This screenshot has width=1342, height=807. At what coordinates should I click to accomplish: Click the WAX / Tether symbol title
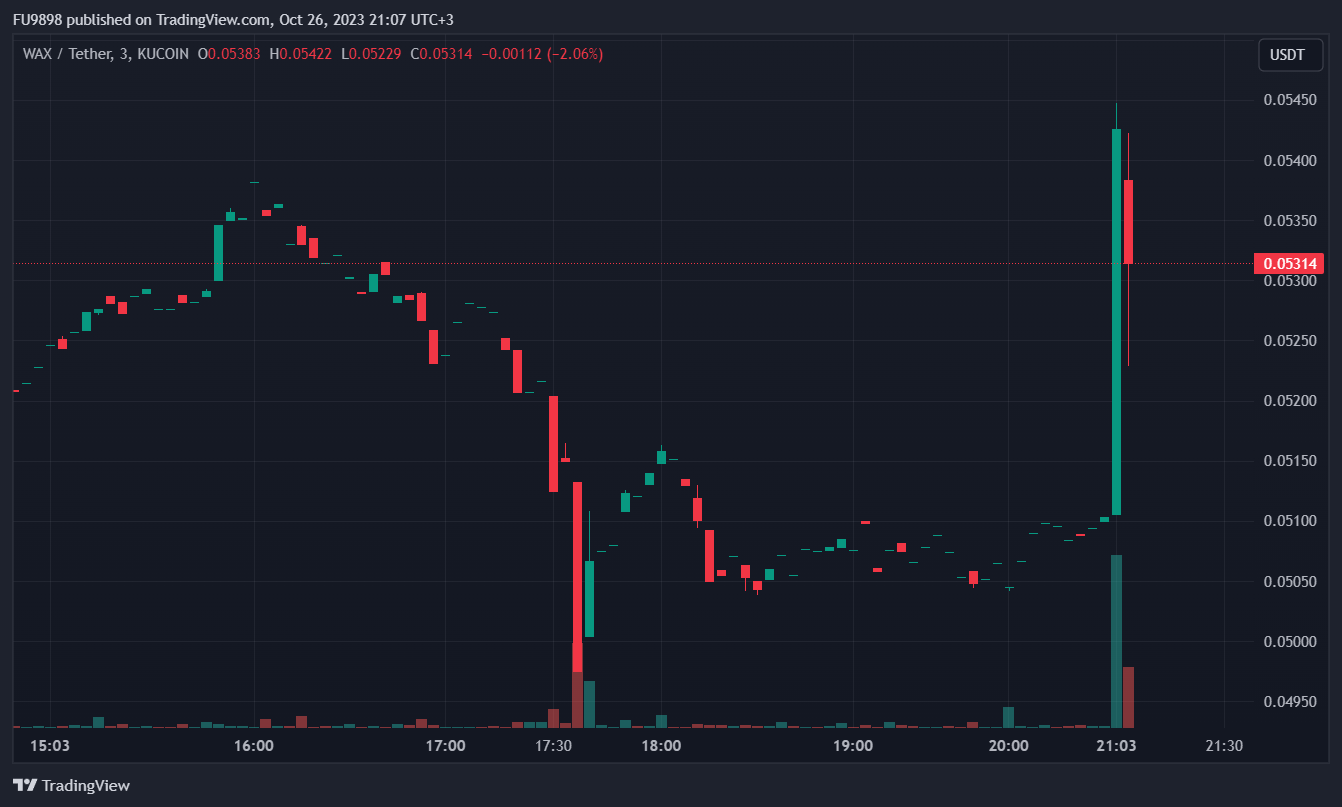pos(69,54)
